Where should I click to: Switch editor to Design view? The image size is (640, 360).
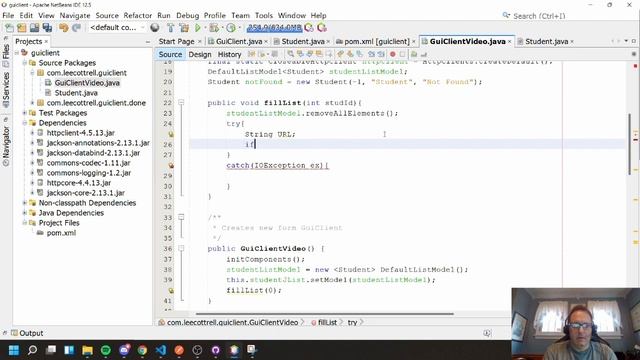(200, 54)
